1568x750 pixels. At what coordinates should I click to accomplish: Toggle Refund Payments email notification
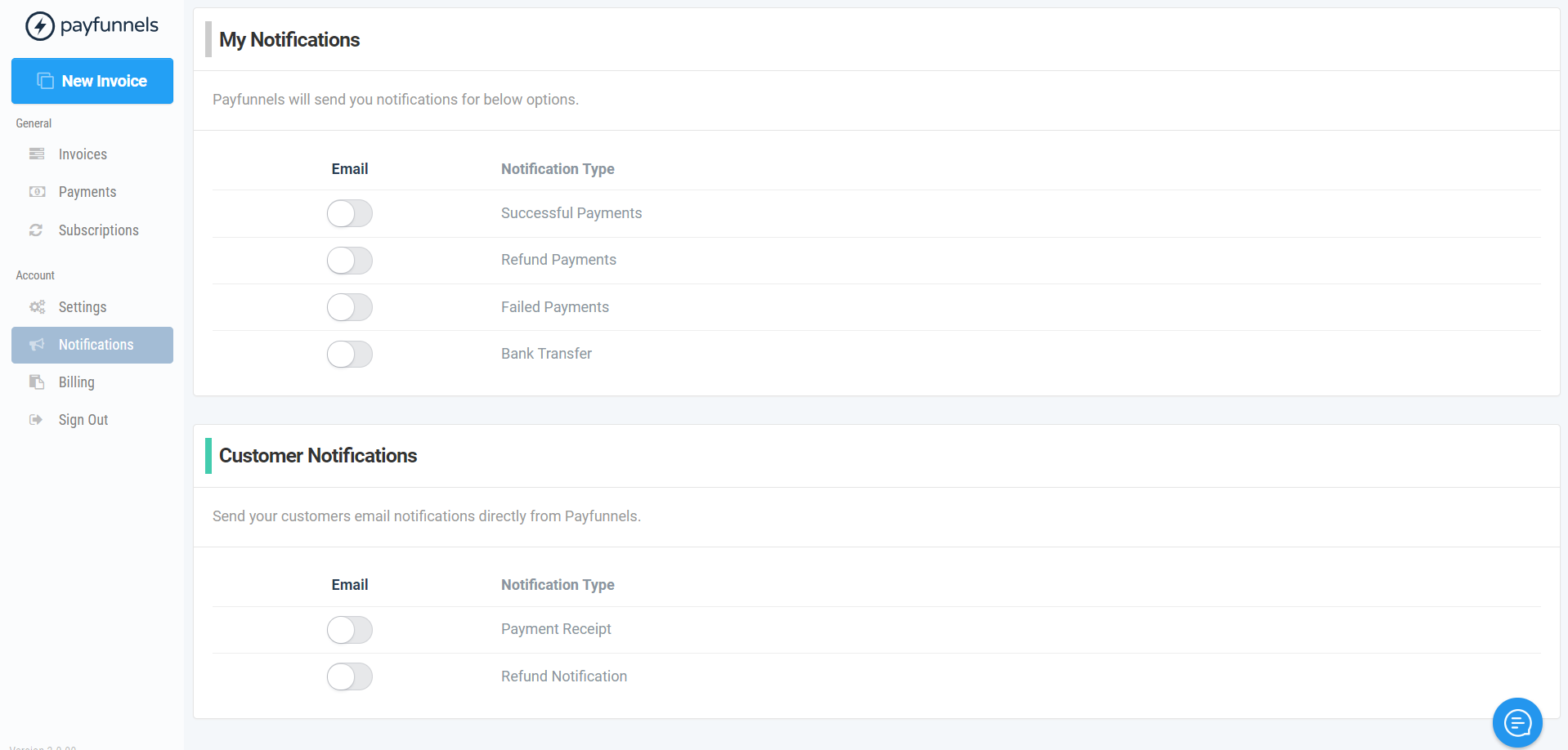click(350, 261)
